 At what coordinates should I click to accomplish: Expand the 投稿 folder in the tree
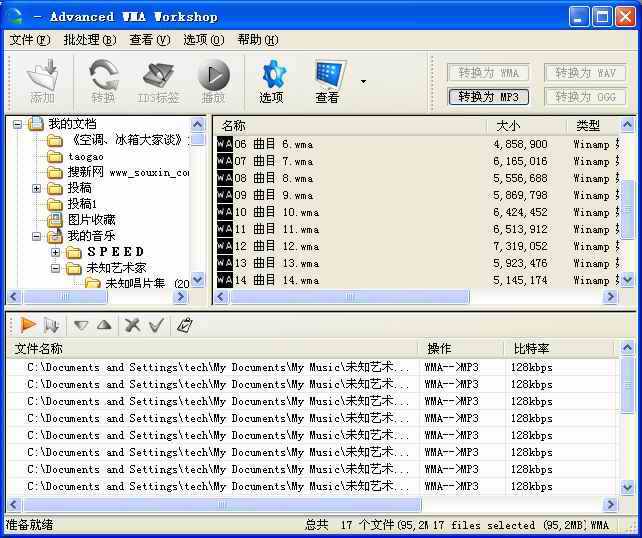pos(37,188)
